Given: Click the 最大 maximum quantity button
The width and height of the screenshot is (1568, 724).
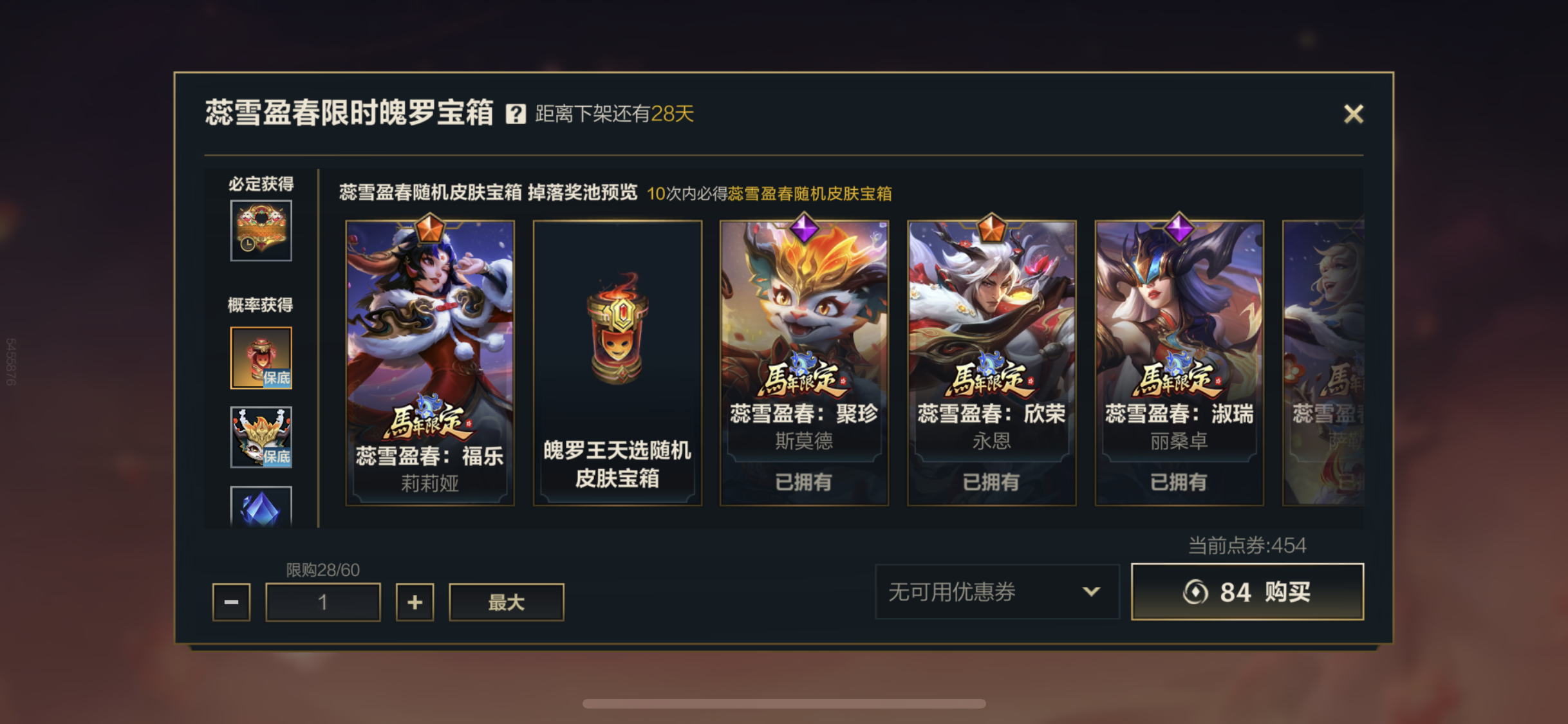Looking at the screenshot, I should [507, 602].
